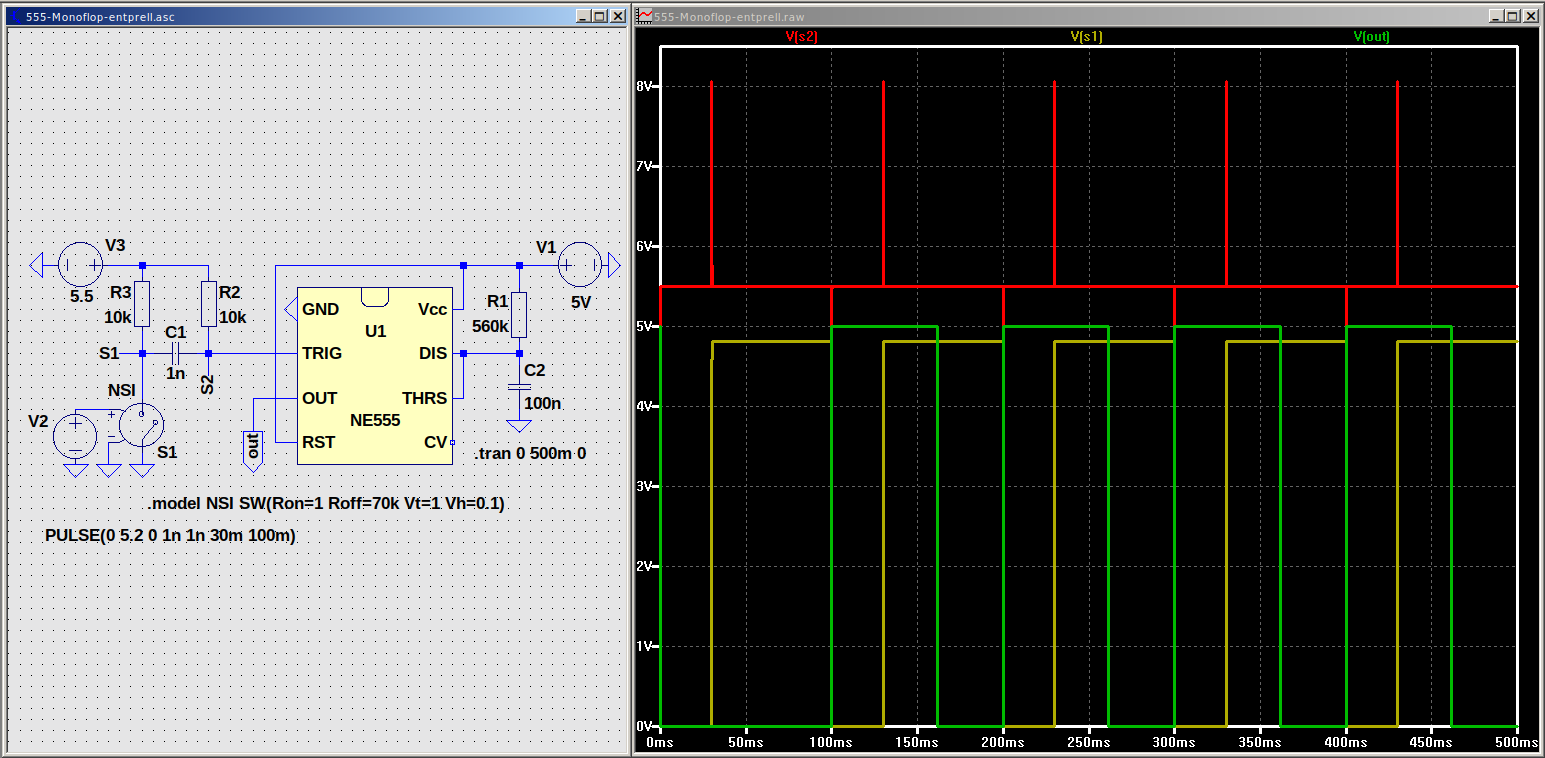Maximize the waveform .raw window
Image resolution: width=1545 pixels, height=758 pixels.
click(1512, 16)
